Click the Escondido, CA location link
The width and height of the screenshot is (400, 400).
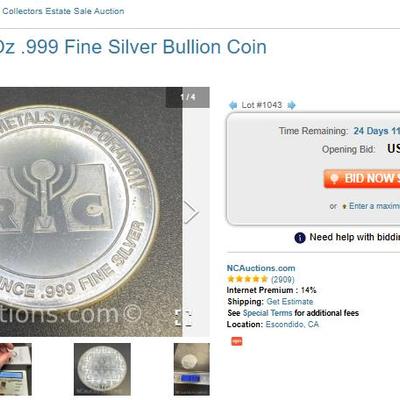(x=292, y=324)
